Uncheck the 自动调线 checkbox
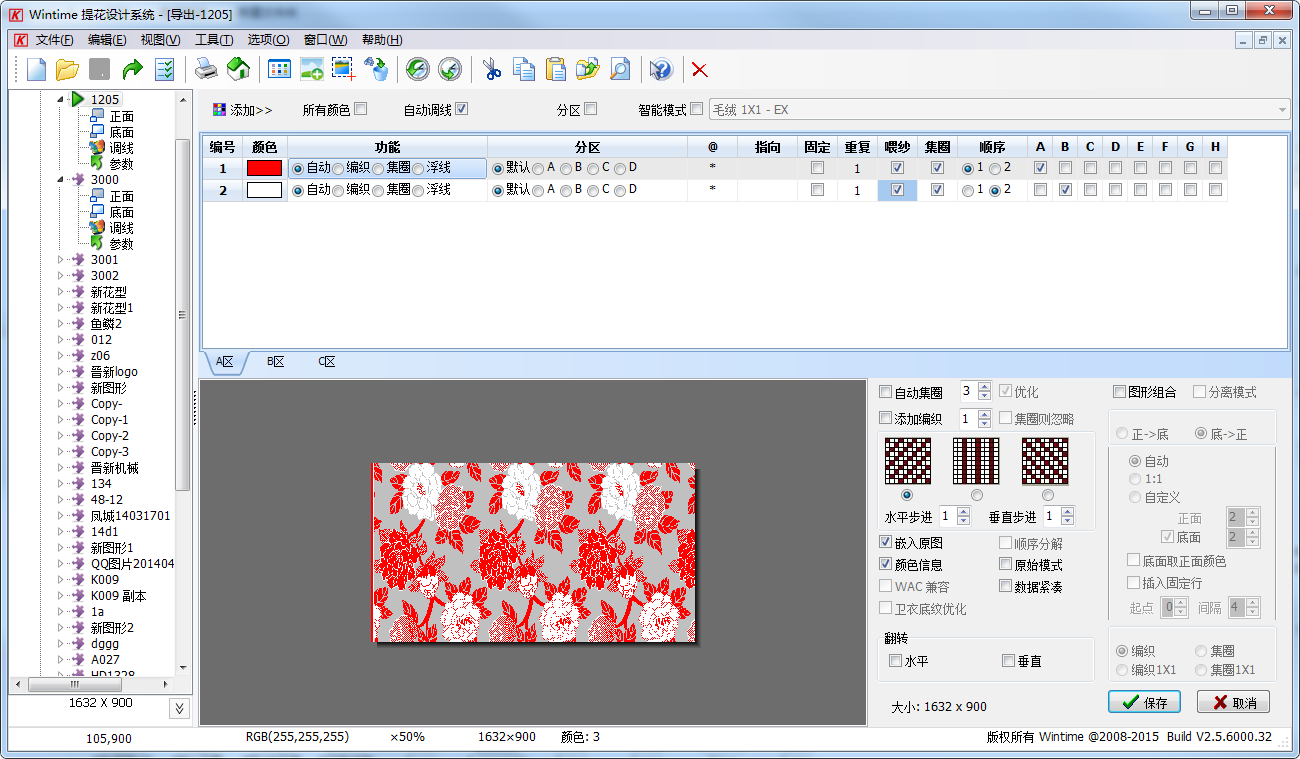The image size is (1300, 759). (x=461, y=109)
